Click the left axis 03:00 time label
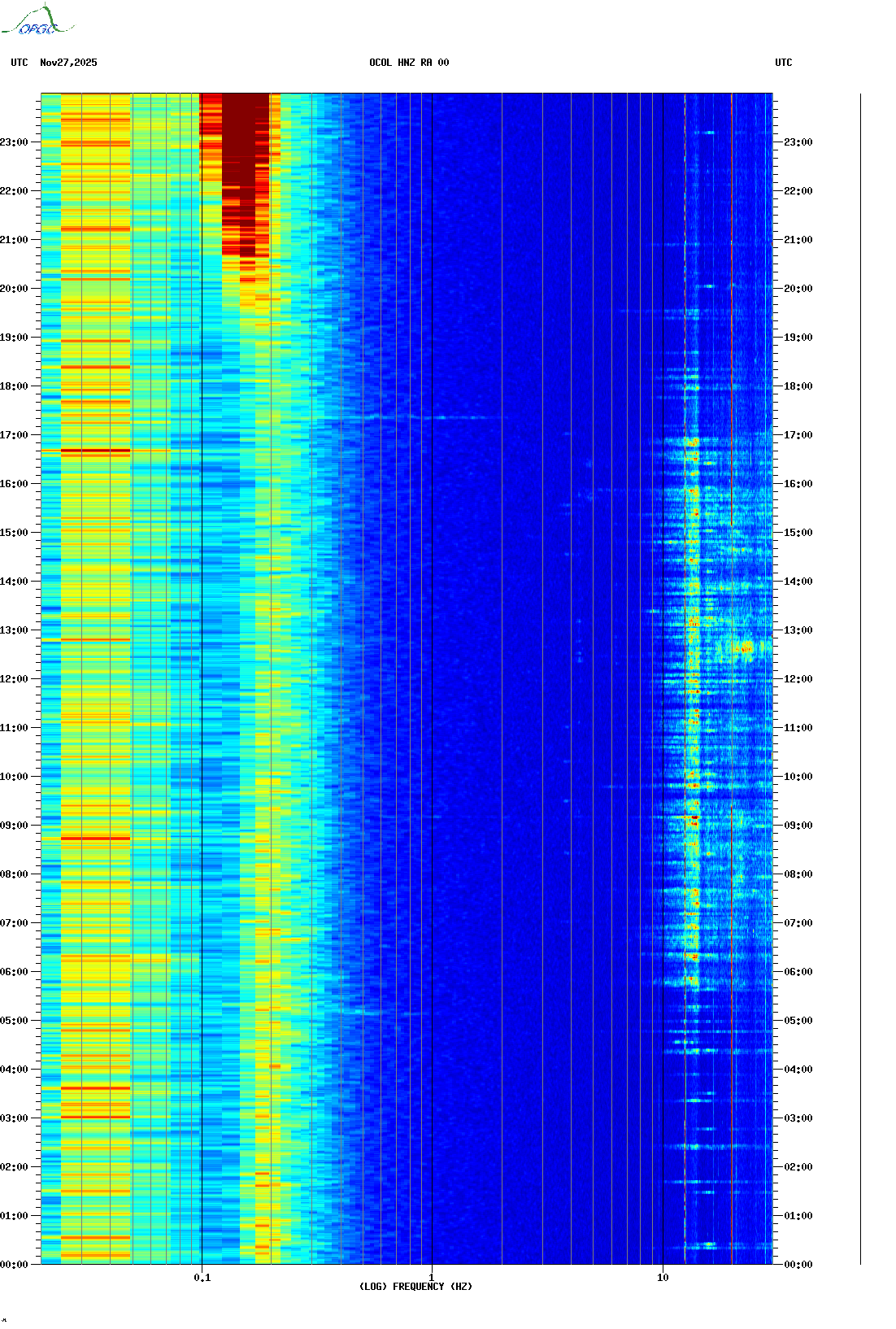Viewport: 896px width, 1329px height. (14, 1118)
